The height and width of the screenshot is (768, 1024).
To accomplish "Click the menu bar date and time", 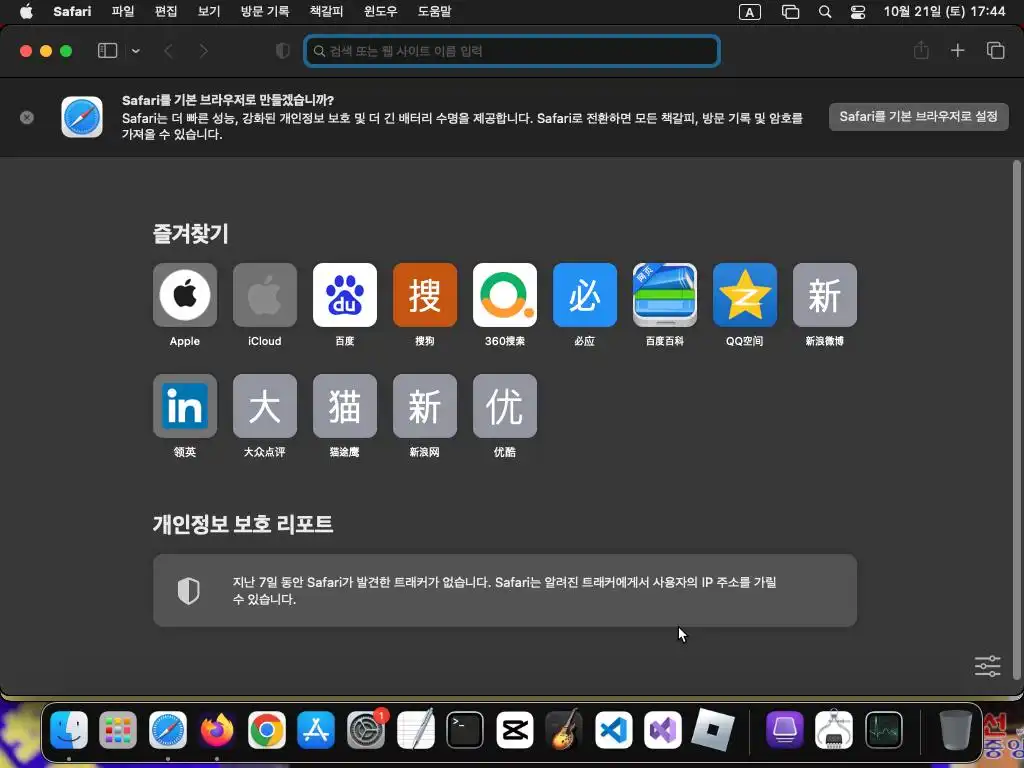I will (944, 11).
